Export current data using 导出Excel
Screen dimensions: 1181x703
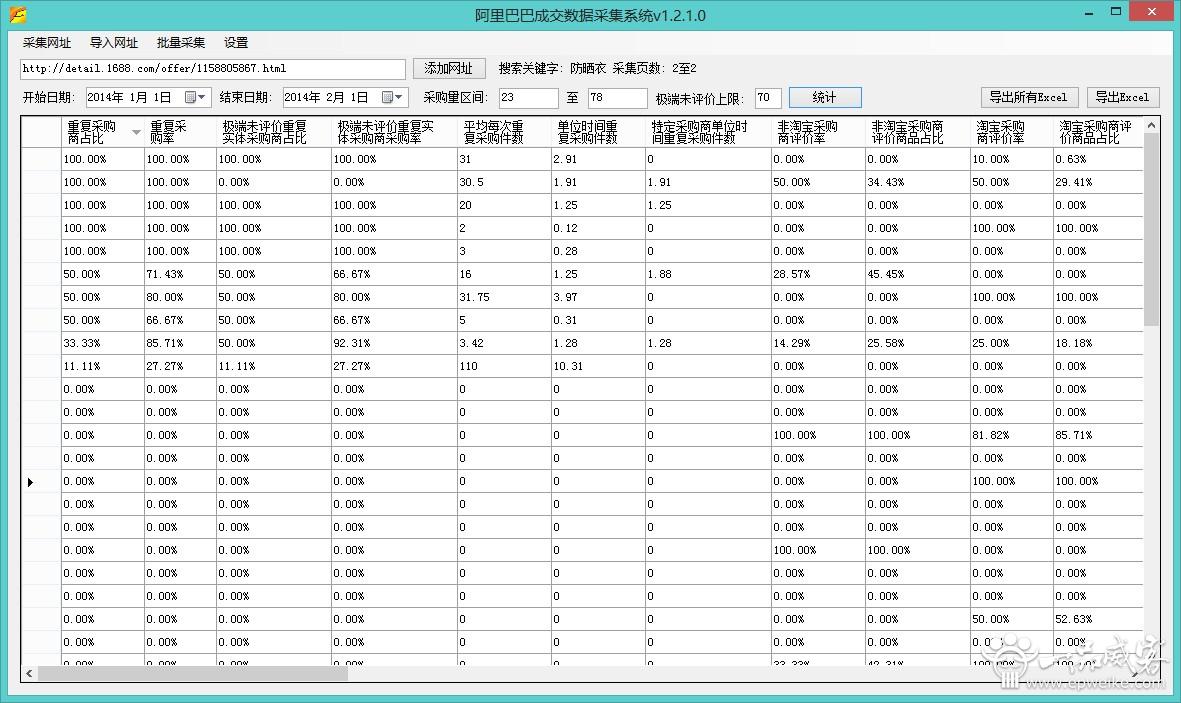tap(1123, 97)
